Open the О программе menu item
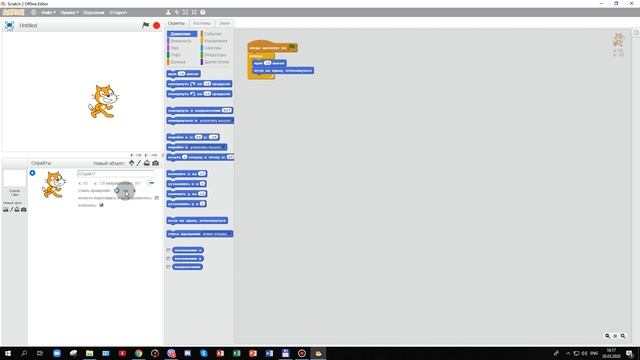The image size is (640, 360). [x=118, y=12]
